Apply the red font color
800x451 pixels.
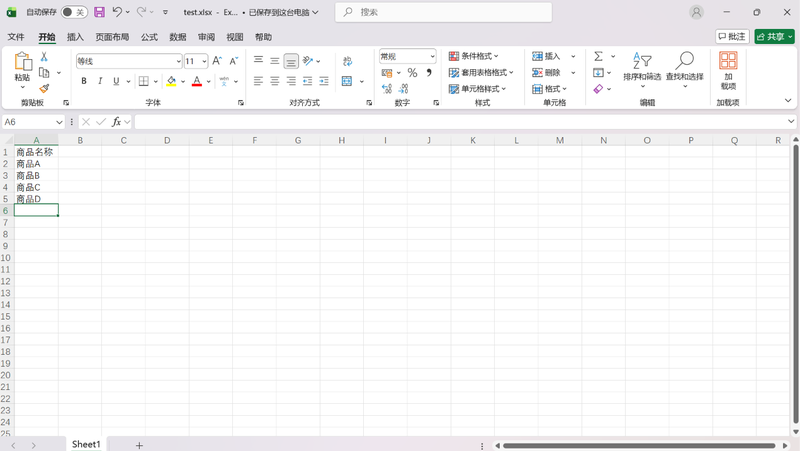[197, 81]
